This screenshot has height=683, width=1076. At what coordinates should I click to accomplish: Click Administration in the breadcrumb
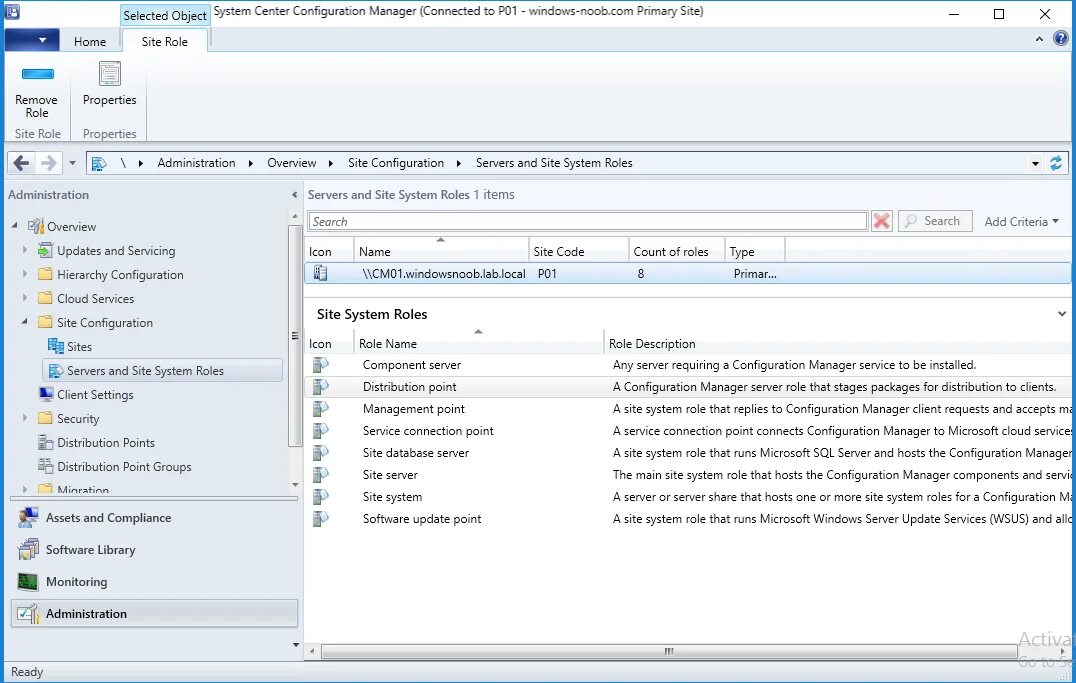point(196,163)
